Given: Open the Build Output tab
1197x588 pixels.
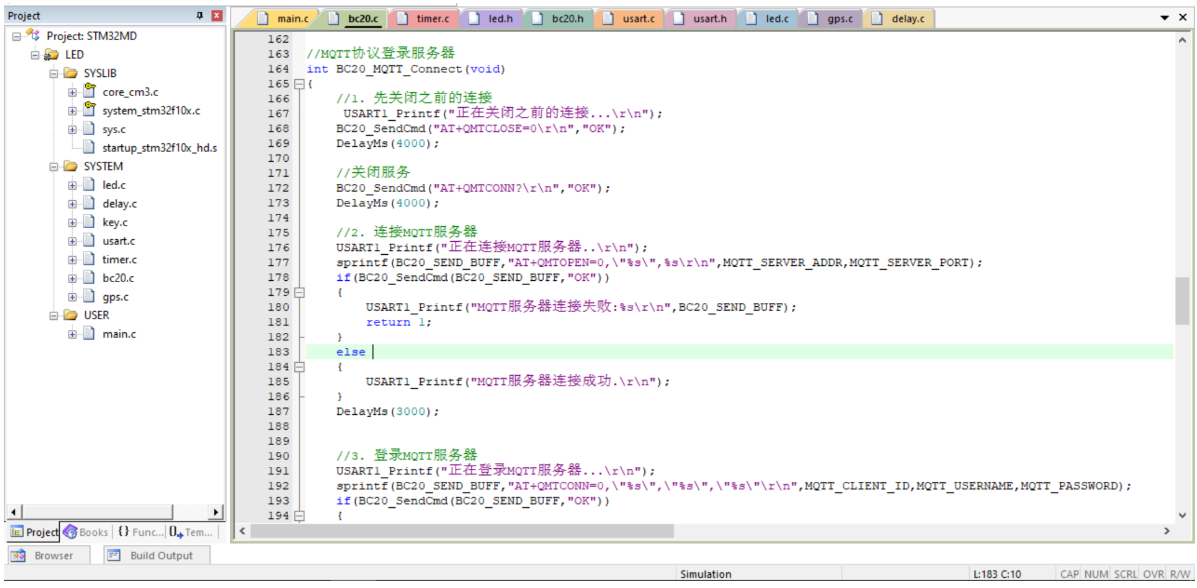Looking at the screenshot, I should coord(156,555).
